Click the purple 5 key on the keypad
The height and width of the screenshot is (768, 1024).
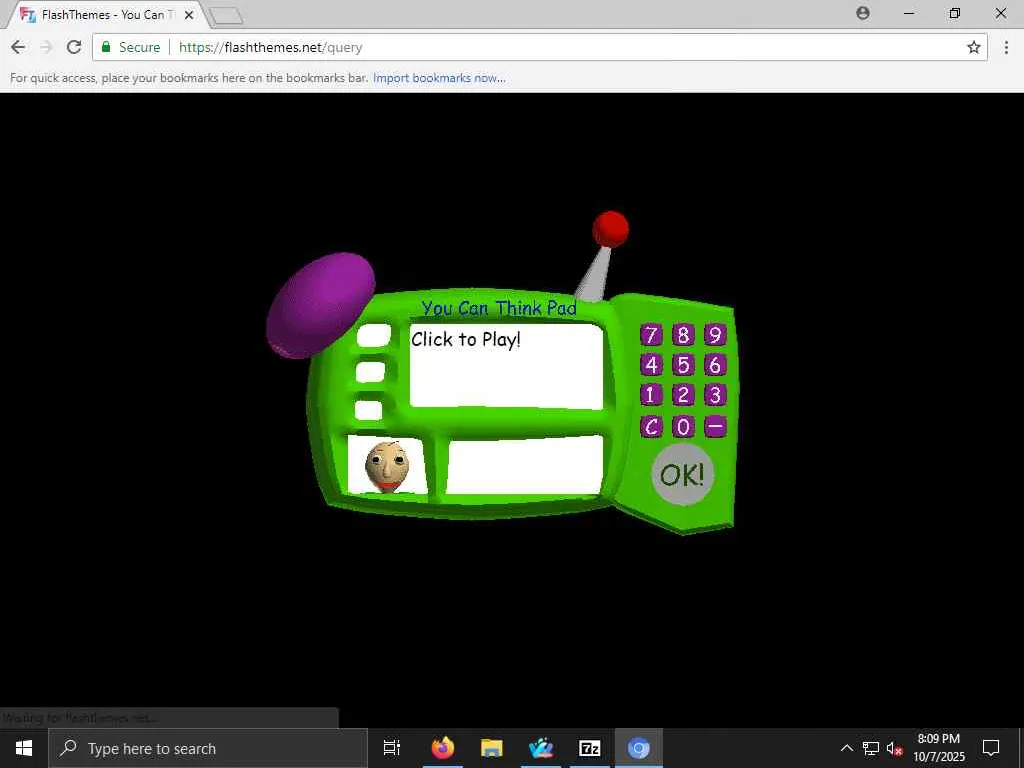[683, 364]
